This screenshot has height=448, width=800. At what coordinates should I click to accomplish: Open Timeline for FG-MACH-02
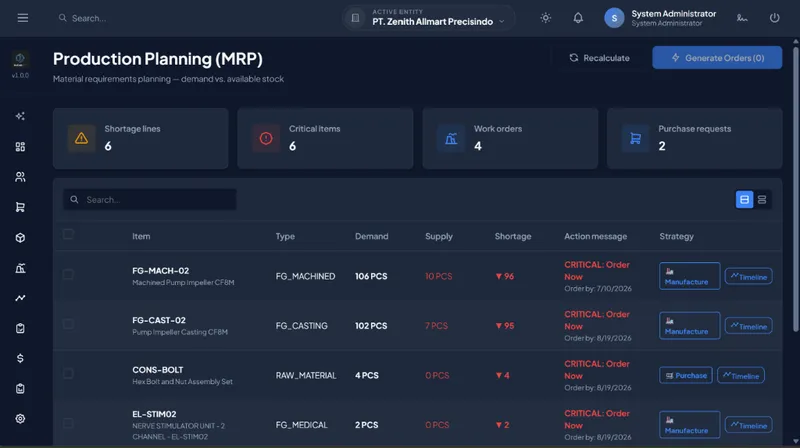click(748, 277)
